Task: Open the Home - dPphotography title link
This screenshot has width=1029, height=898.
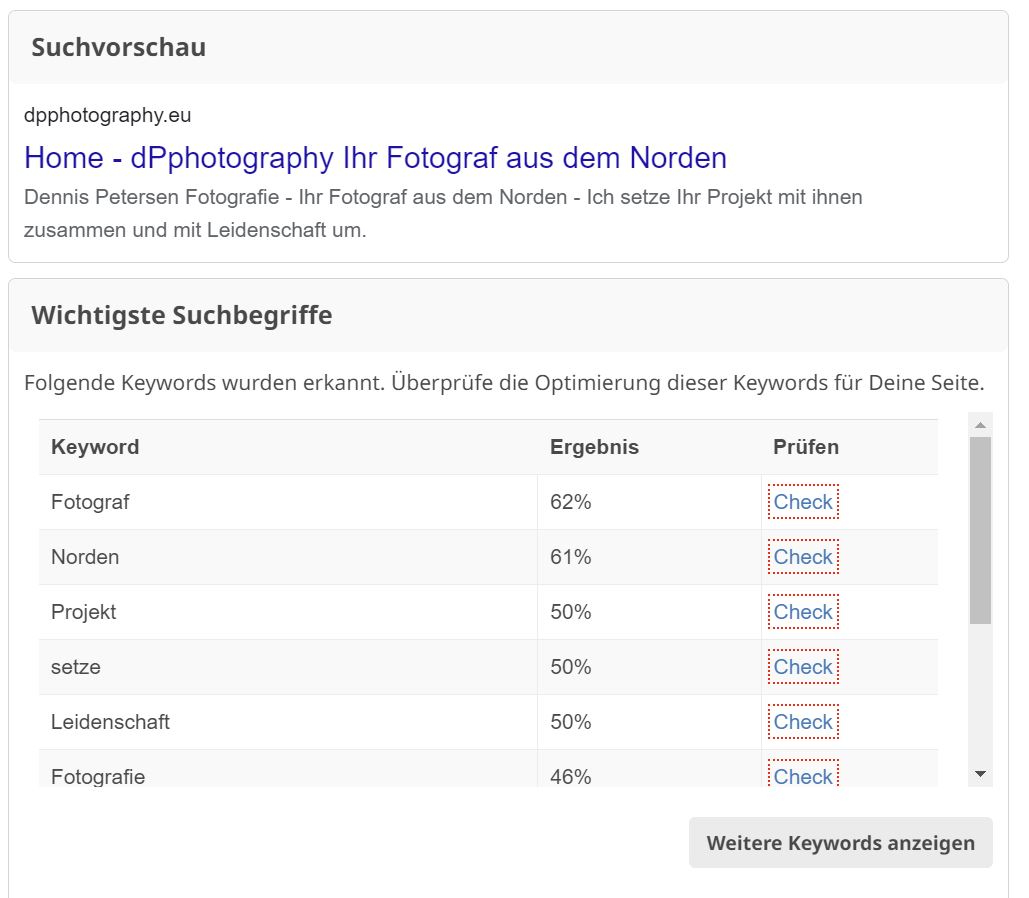Action: click(375, 158)
